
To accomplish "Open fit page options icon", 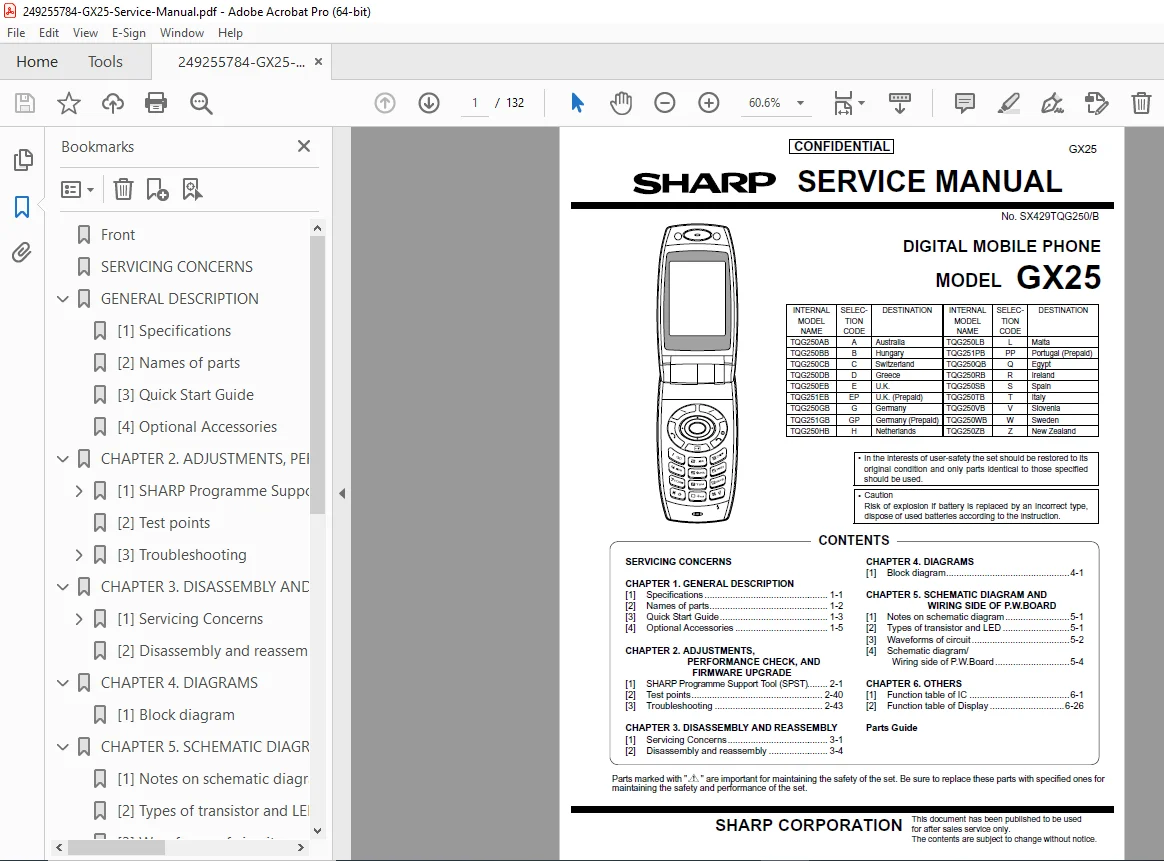I will click(x=849, y=102).
